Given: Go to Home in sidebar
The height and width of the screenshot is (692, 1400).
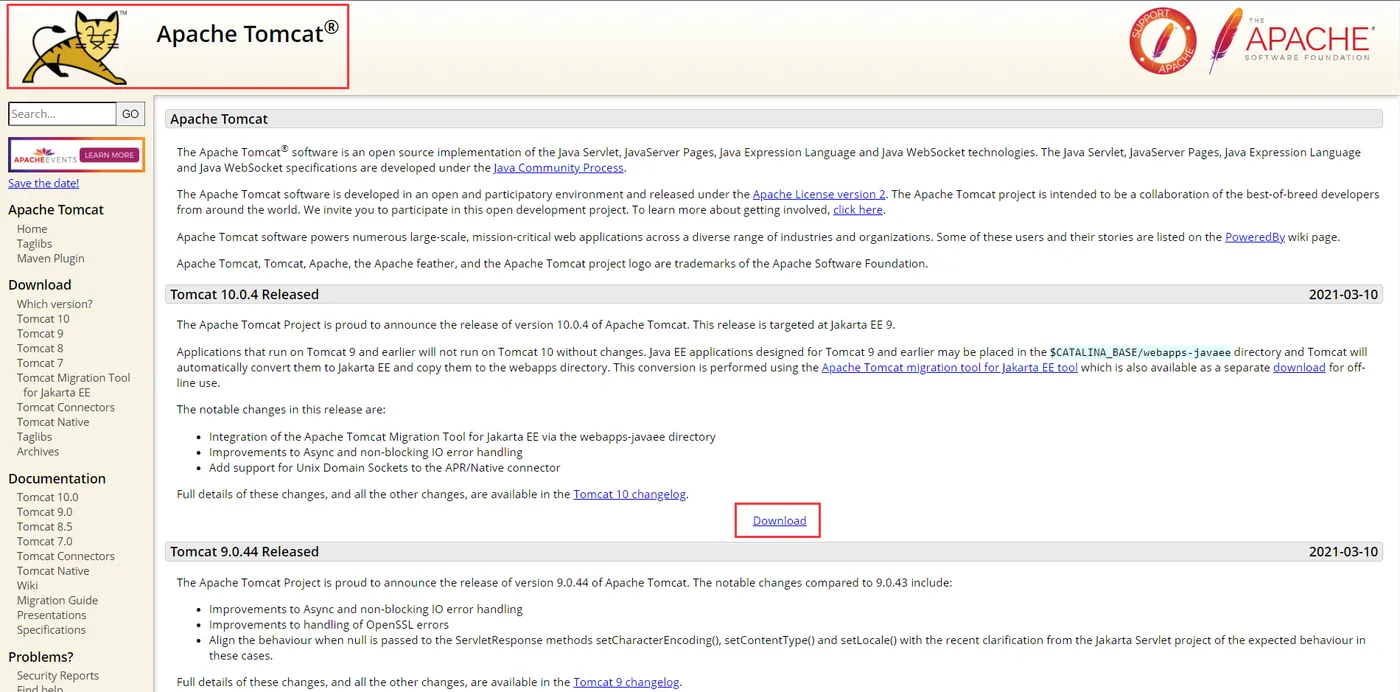Looking at the screenshot, I should click(32, 229).
